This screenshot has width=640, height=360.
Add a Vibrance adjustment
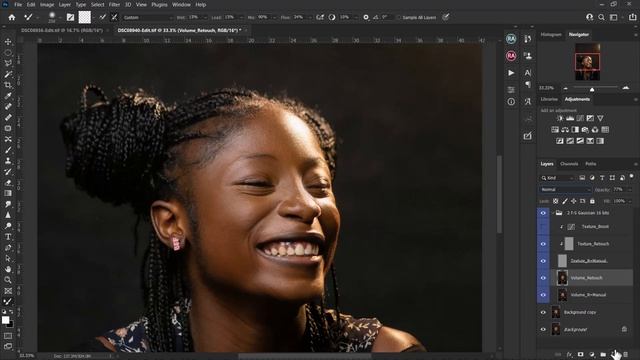click(x=600, y=118)
